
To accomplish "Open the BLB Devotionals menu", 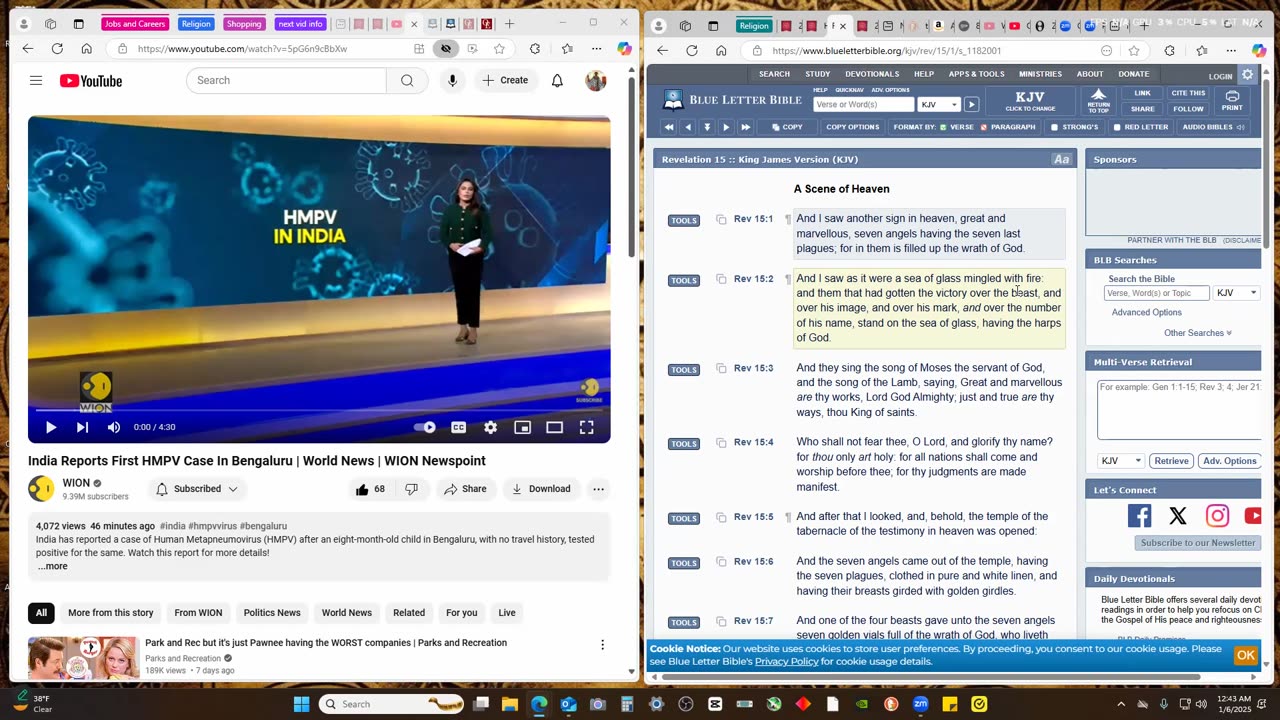I will point(872,74).
